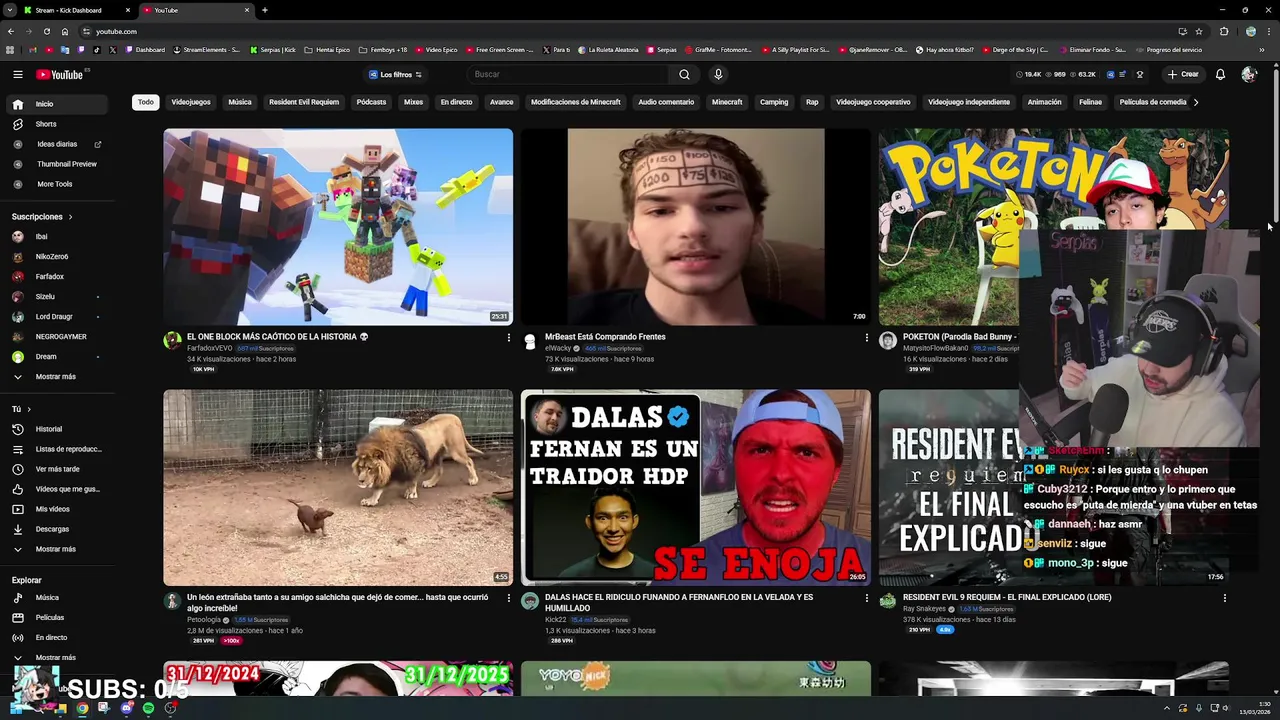Open the YouTube hamburger guide menu
Image resolution: width=1280 pixels, height=720 pixels.
pos(18,74)
